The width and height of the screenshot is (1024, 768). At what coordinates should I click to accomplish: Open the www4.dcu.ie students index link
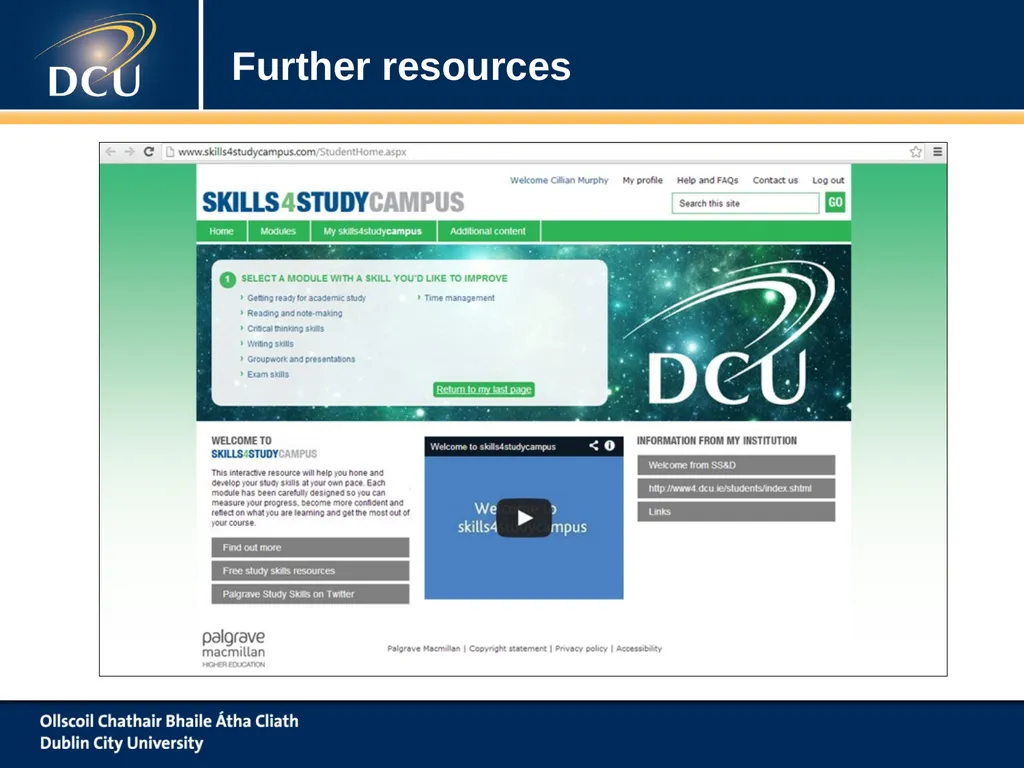[x=736, y=488]
